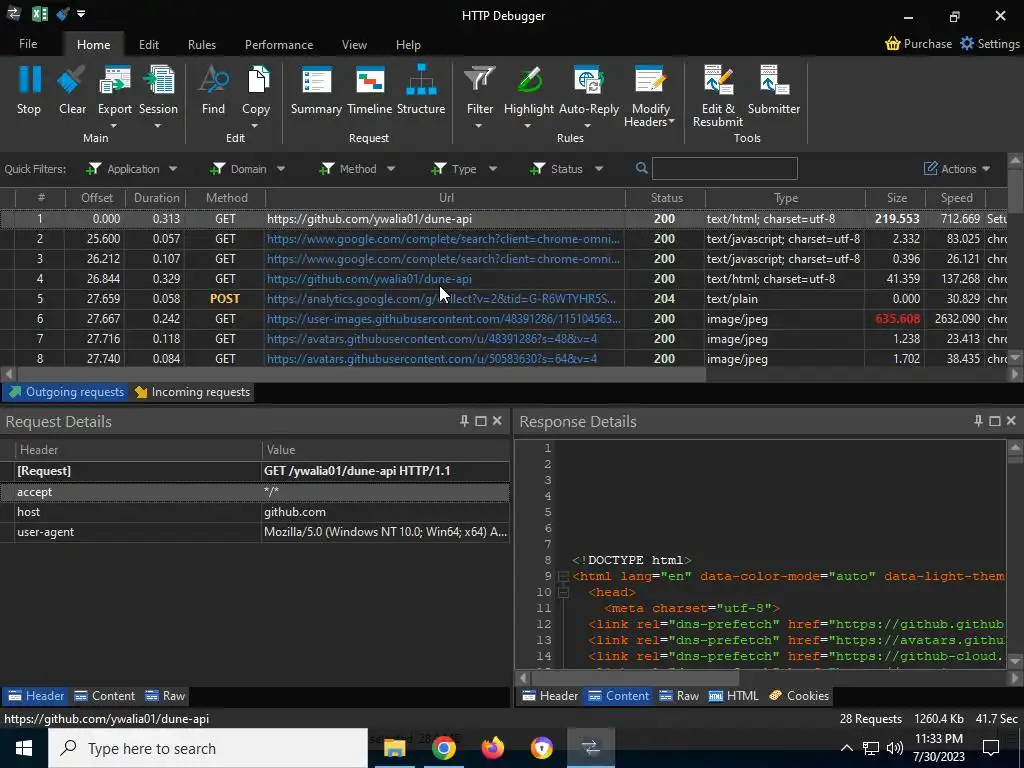Close the Request Details panel
This screenshot has width=1024, height=768.
[497, 421]
